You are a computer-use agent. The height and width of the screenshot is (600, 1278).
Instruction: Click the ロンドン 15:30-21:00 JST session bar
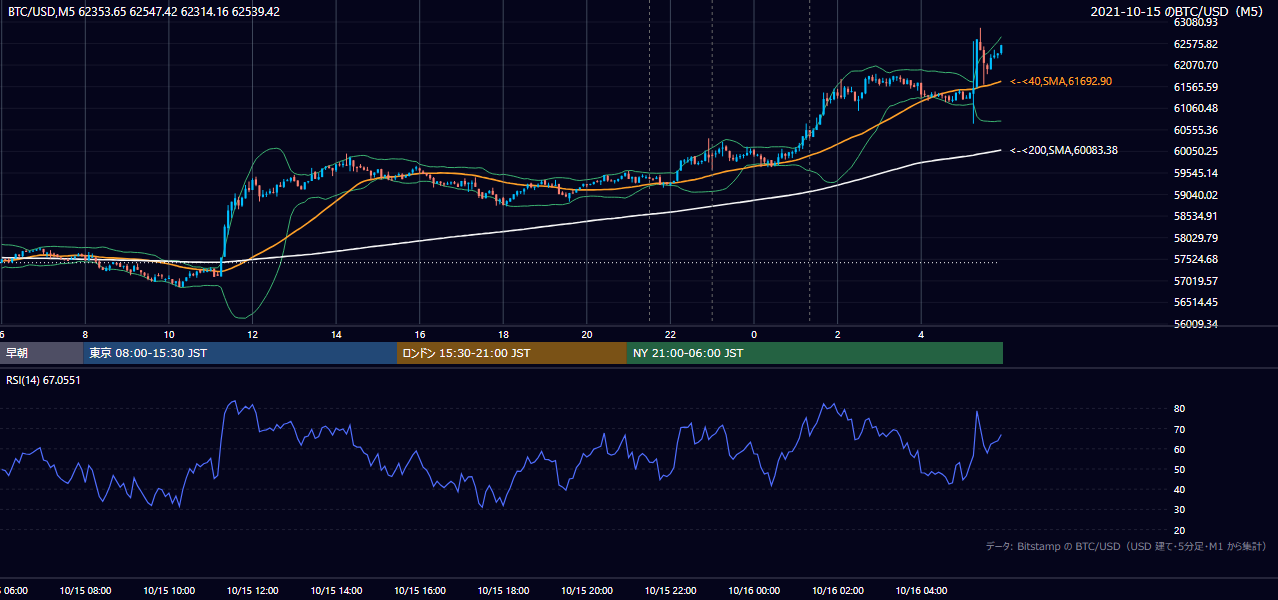(x=512, y=353)
